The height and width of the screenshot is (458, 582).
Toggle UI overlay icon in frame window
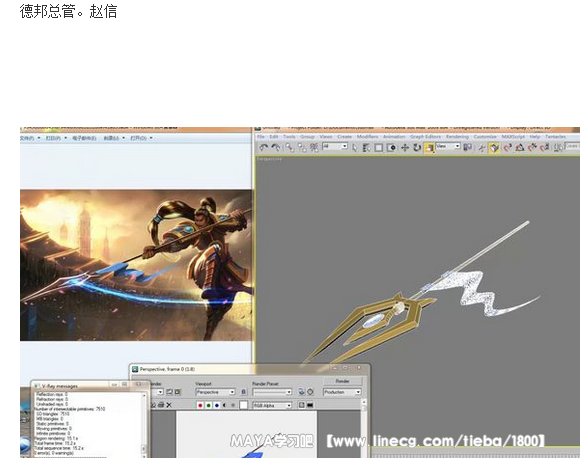301,405
